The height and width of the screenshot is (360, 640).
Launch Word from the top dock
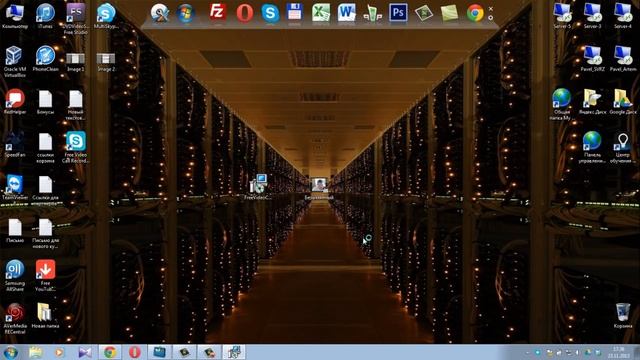347,13
